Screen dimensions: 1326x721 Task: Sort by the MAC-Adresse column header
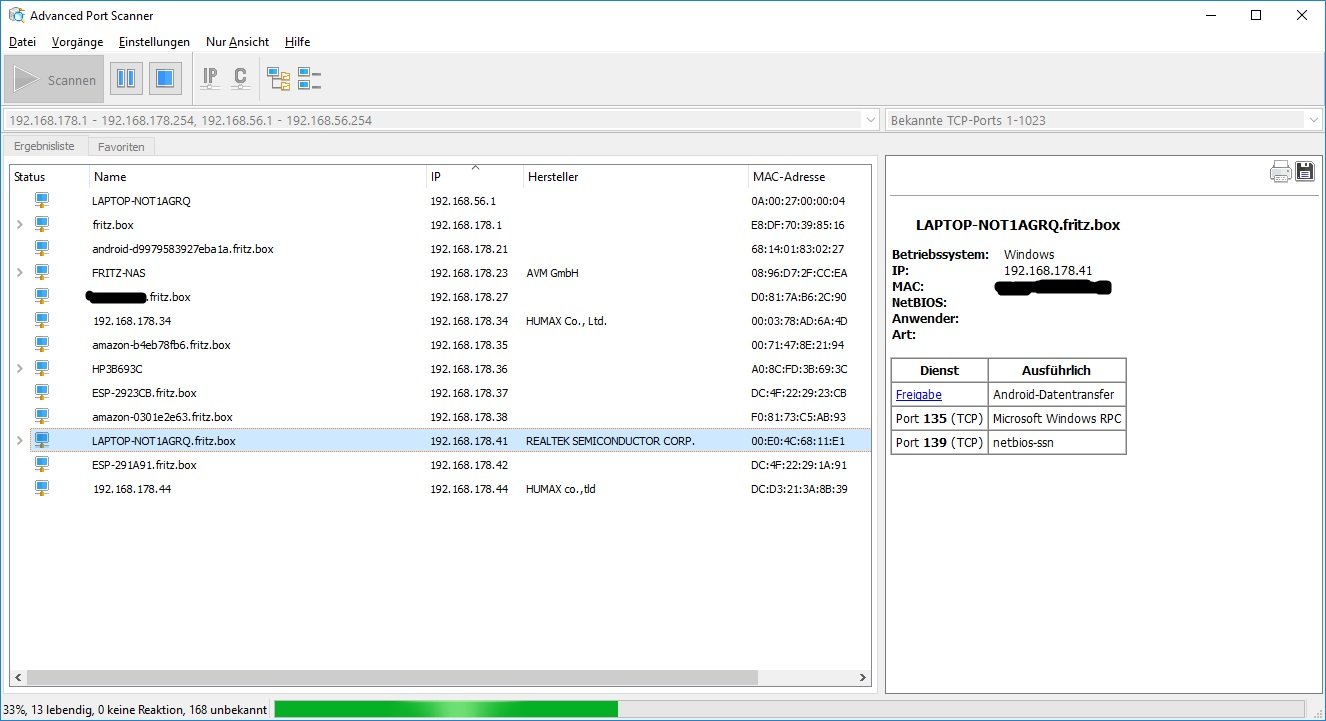(x=808, y=177)
